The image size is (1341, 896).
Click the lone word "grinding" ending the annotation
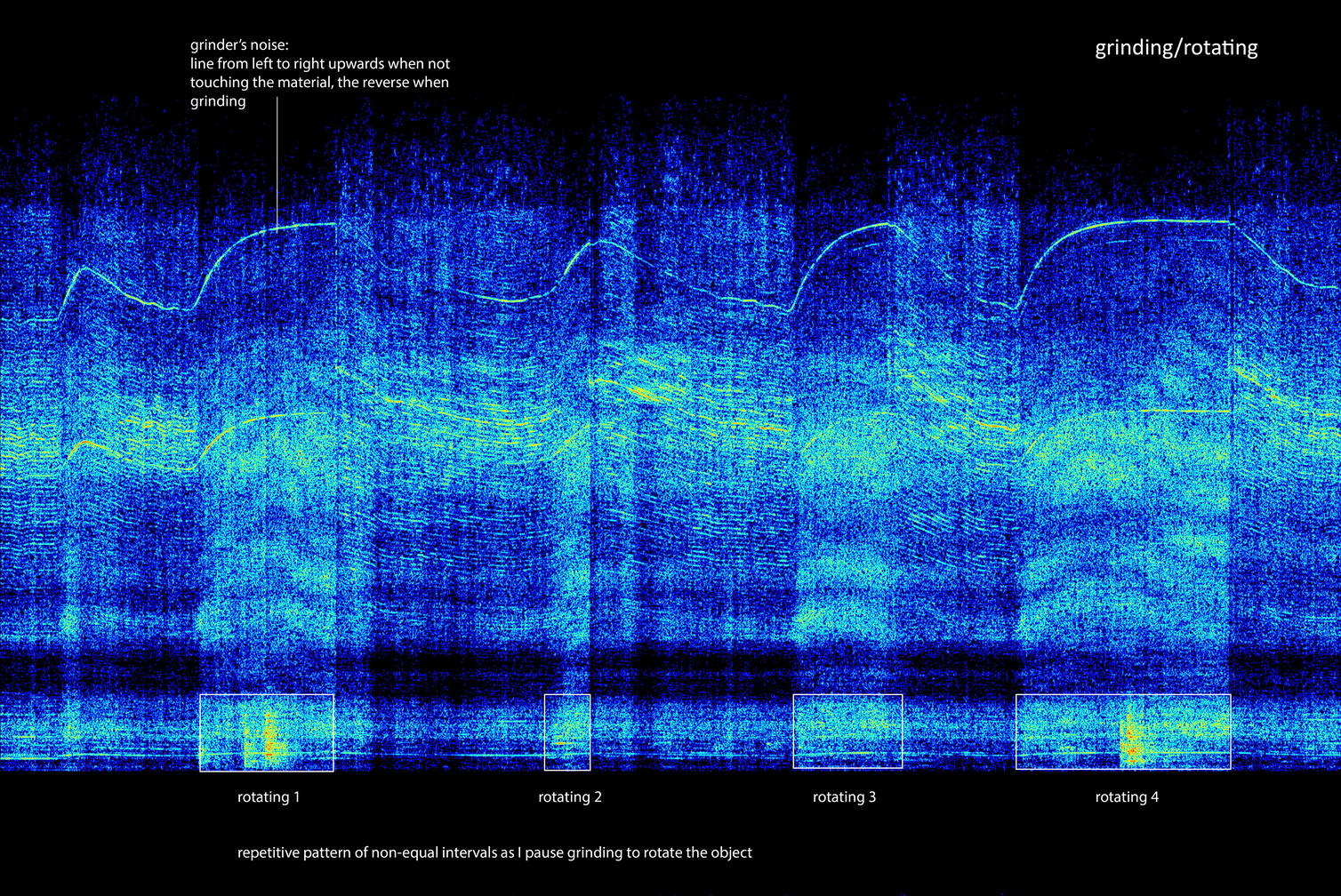coord(217,101)
